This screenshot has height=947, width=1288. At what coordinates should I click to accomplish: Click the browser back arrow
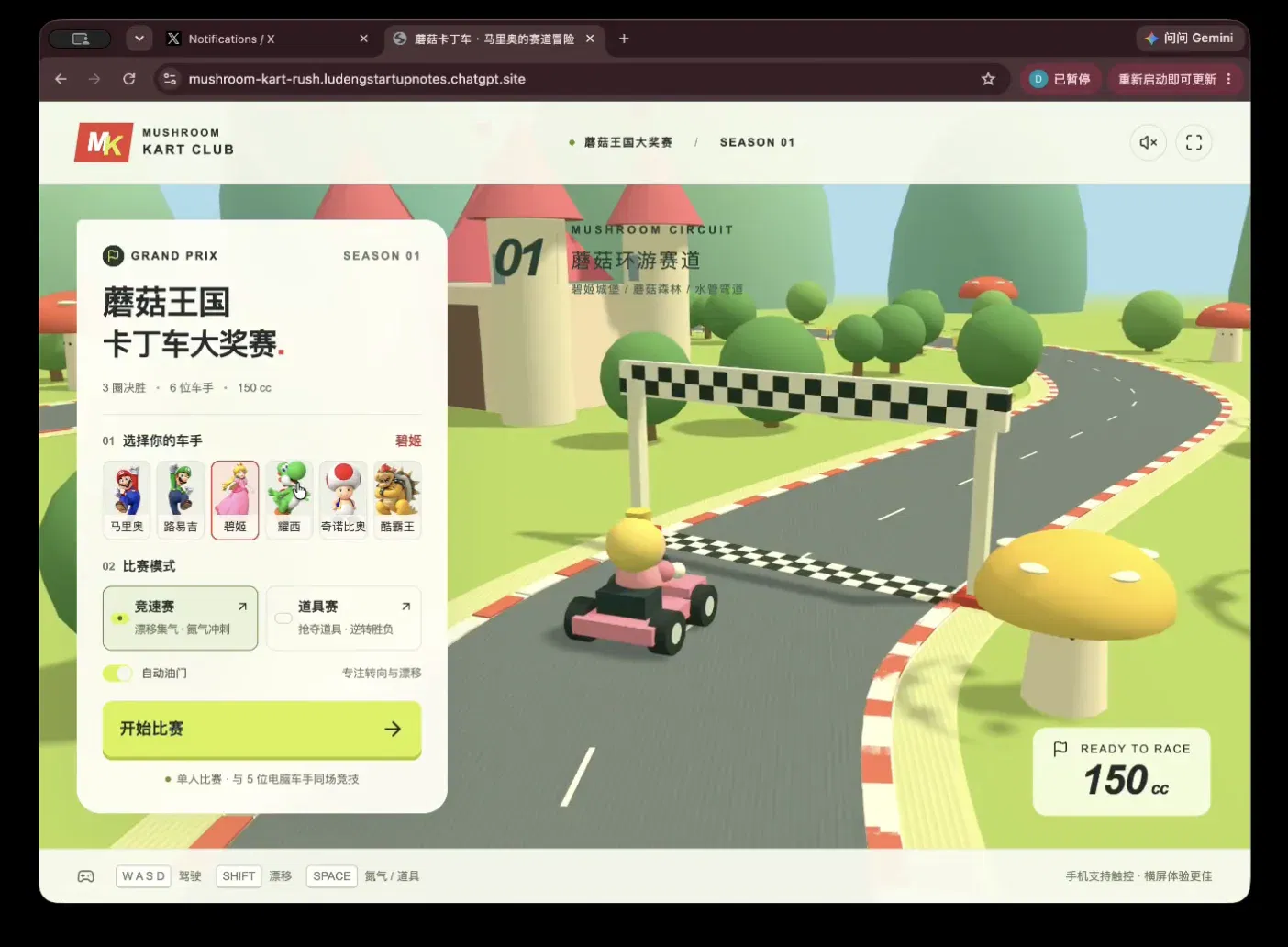61,79
